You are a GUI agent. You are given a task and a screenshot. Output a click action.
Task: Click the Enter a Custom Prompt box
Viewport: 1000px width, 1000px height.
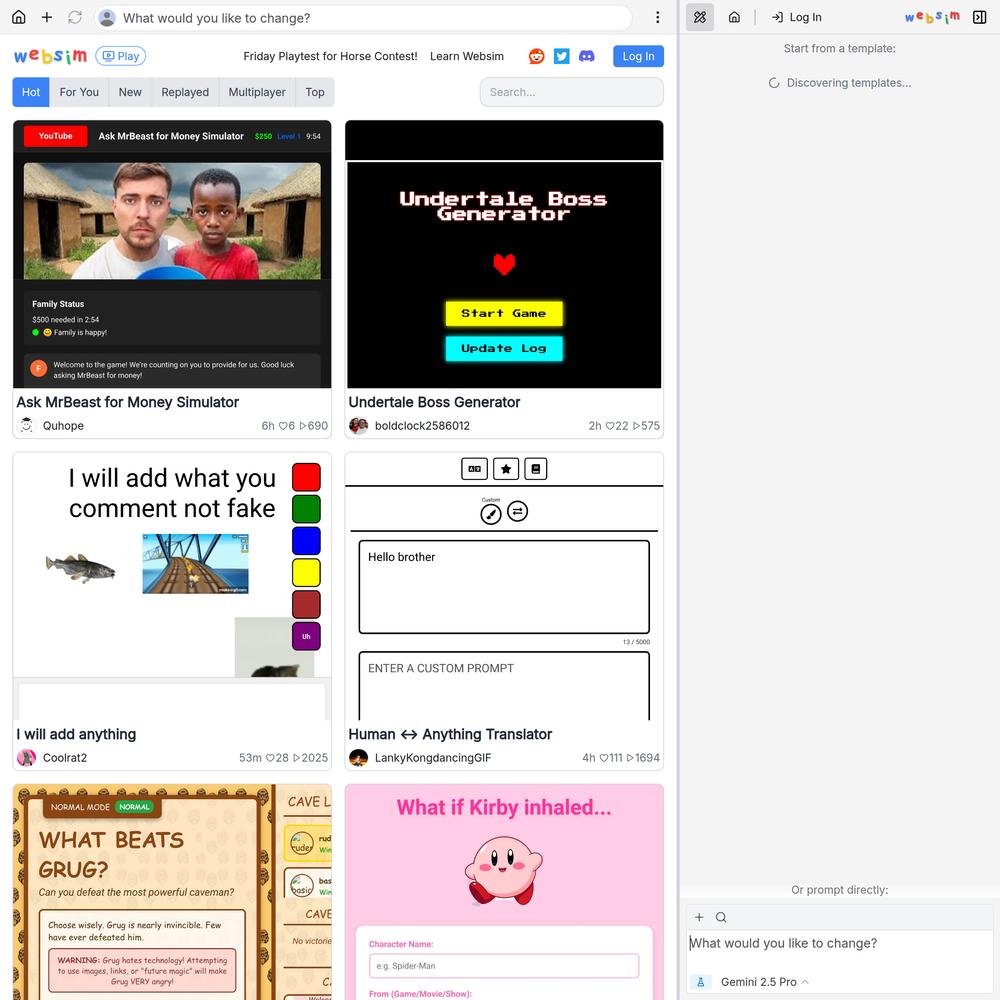(x=504, y=686)
